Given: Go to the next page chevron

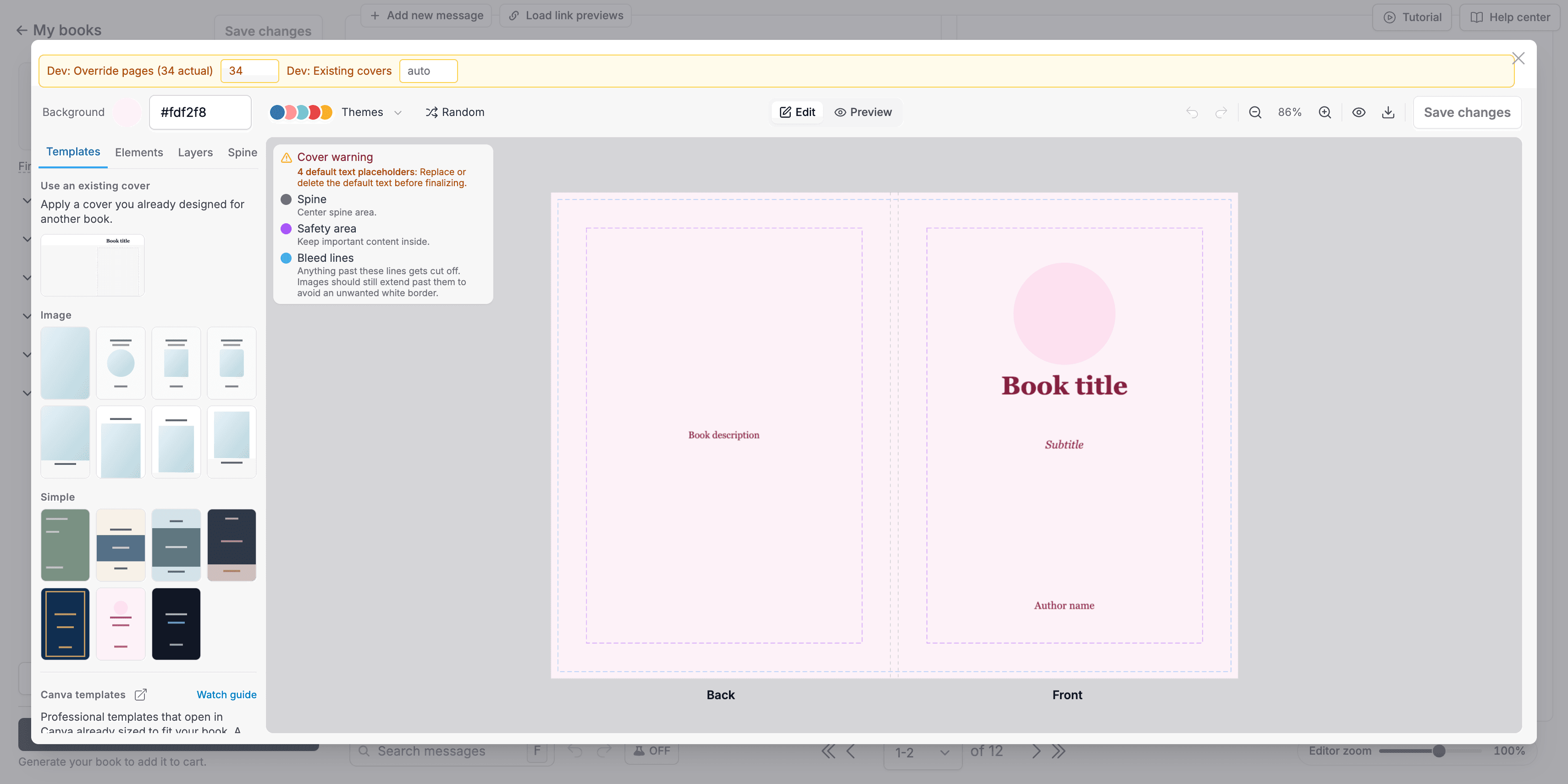Looking at the screenshot, I should [1036, 752].
